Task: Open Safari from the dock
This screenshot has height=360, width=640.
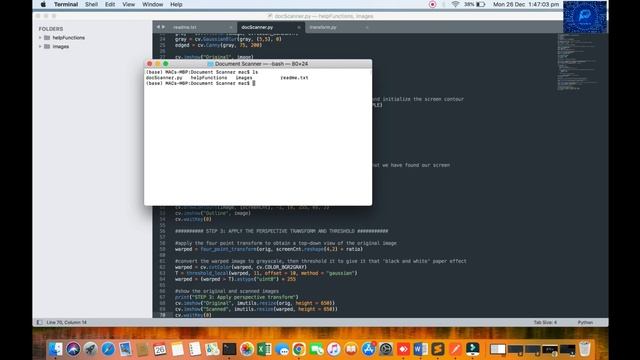Action: click(108, 349)
